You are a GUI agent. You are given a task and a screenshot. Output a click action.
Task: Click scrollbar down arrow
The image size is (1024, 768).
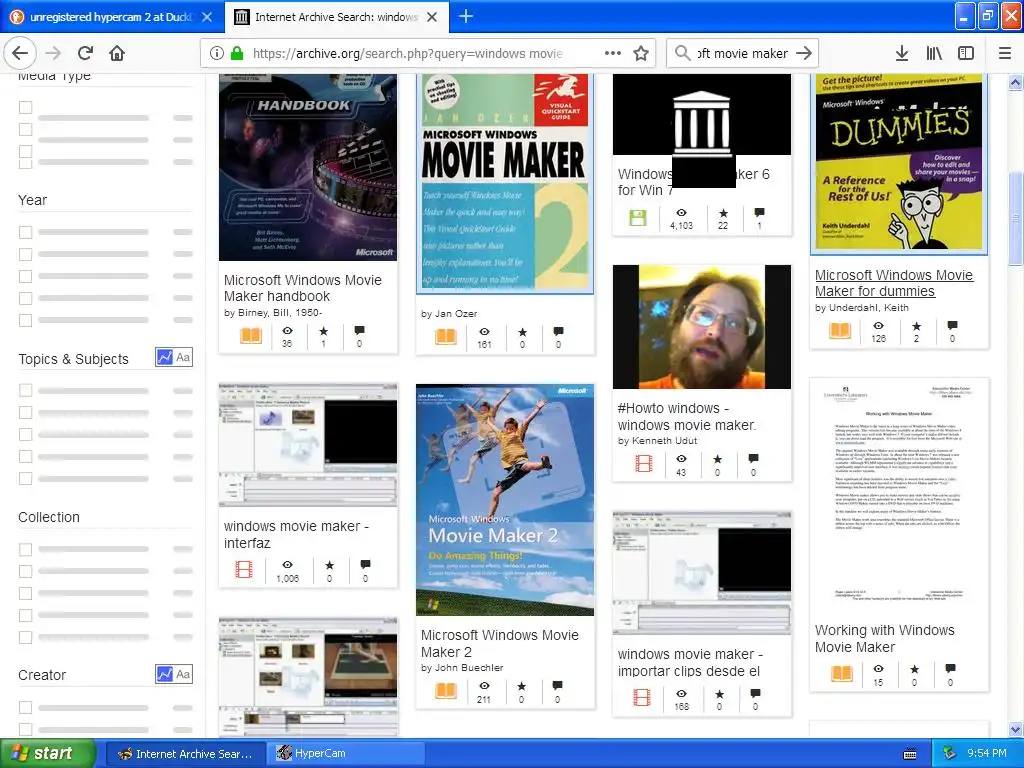1016,729
